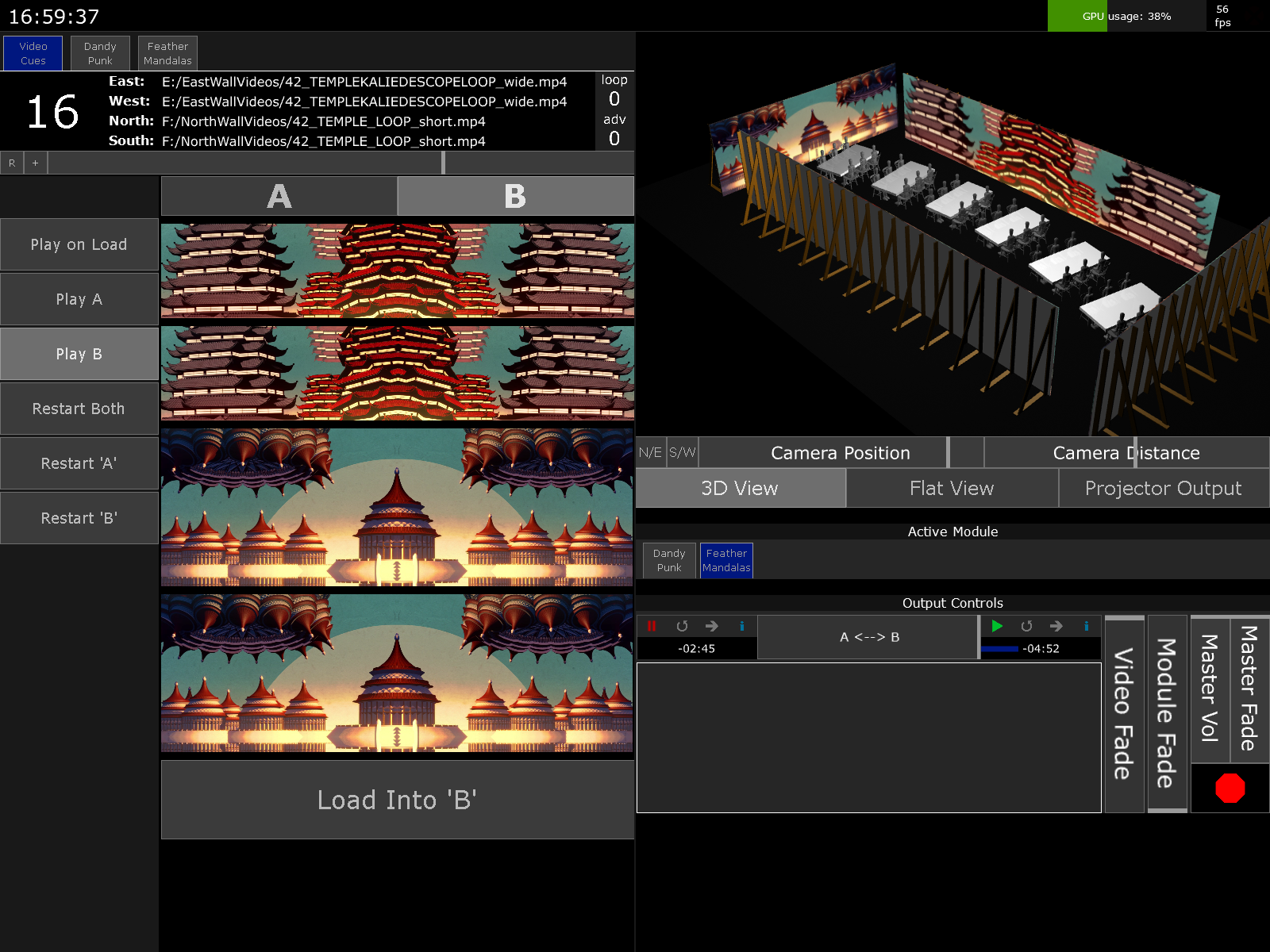1270x952 pixels.
Task: Open the Dandy Punk top tab
Action: coord(100,53)
